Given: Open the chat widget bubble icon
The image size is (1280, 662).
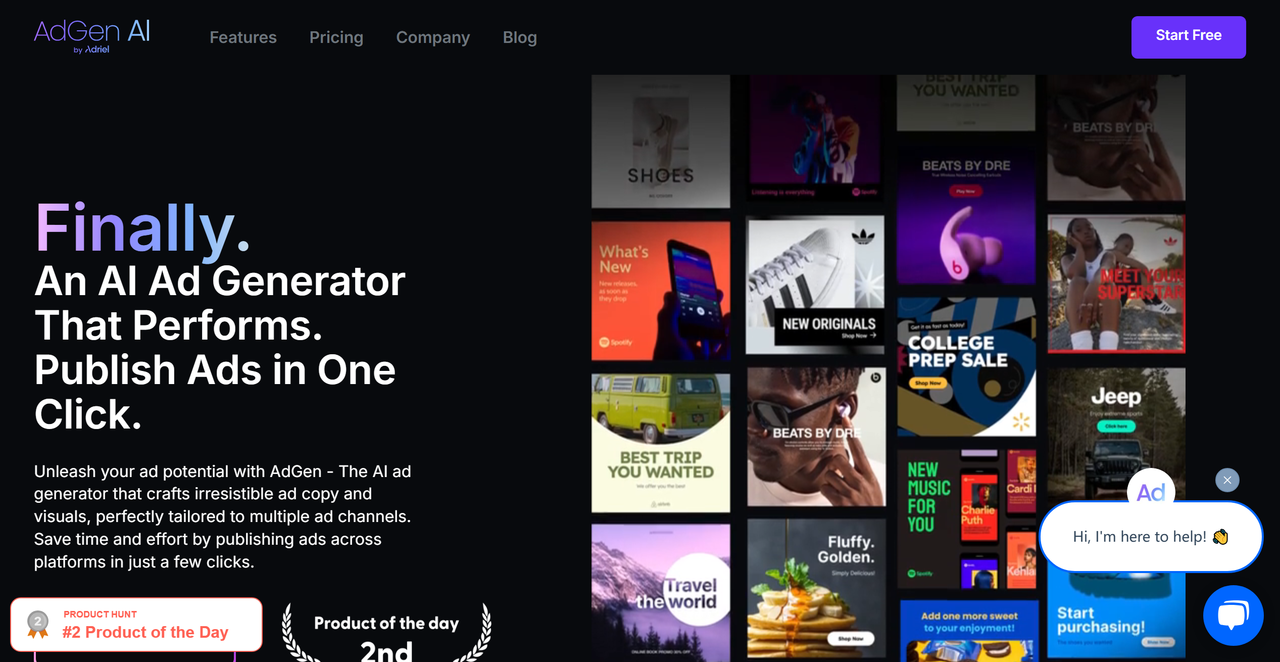Looking at the screenshot, I should tap(1233, 615).
